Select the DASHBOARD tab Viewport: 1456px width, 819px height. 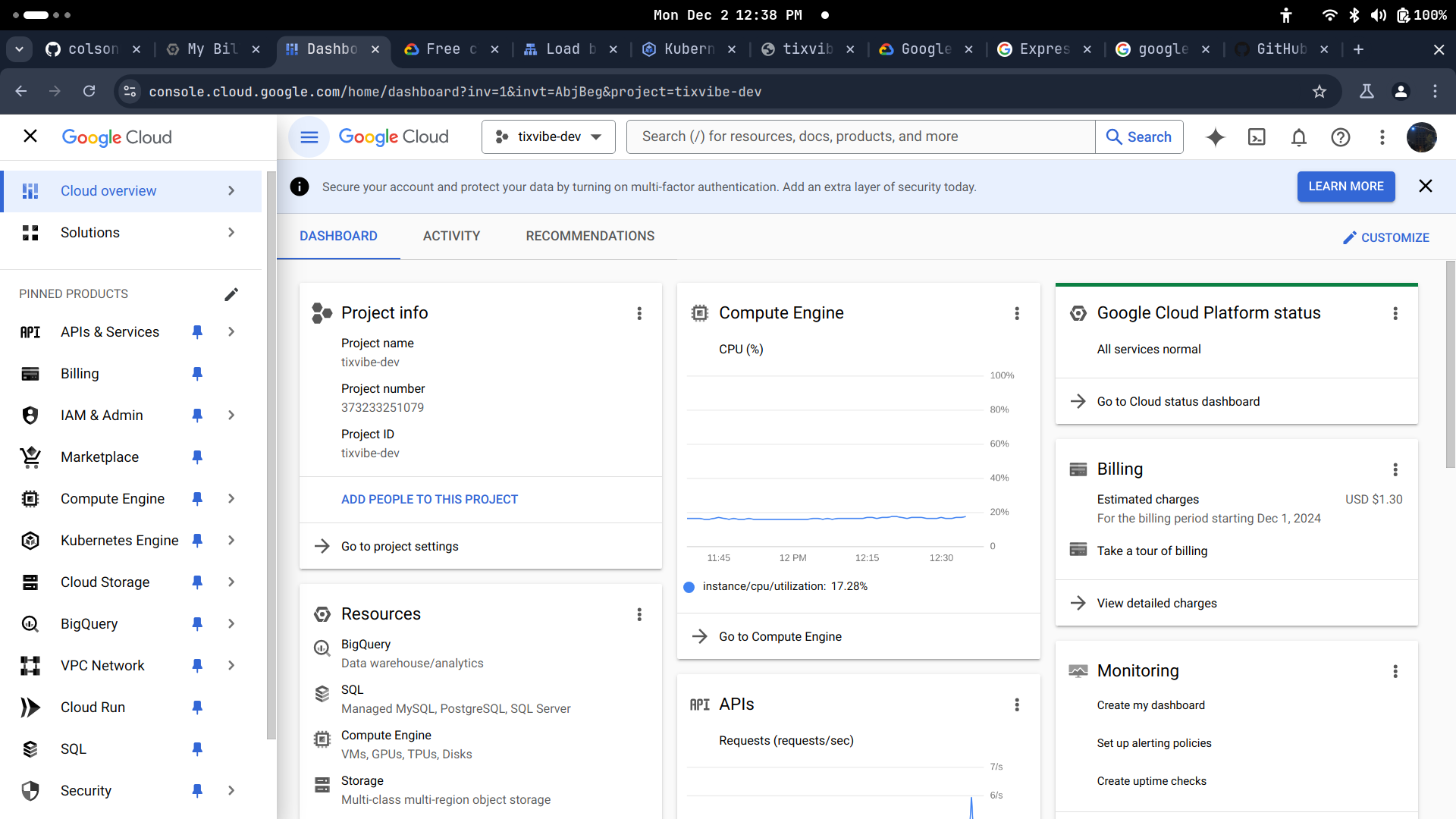(338, 236)
